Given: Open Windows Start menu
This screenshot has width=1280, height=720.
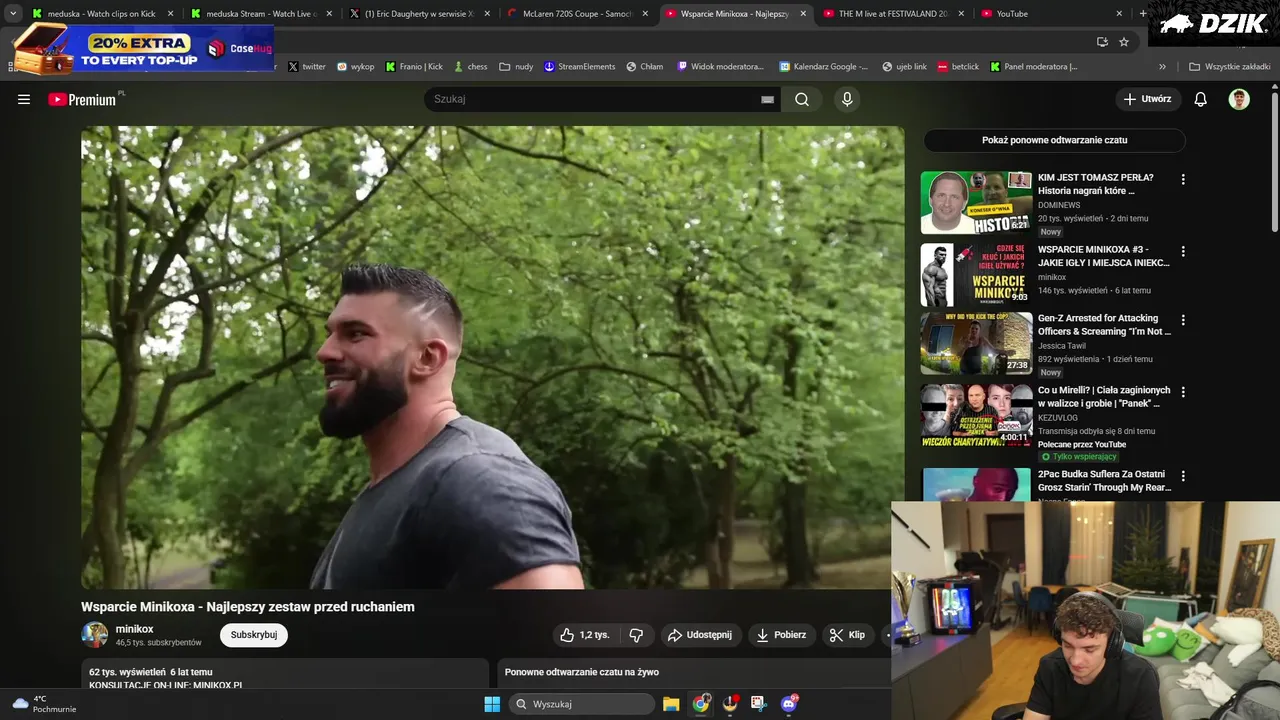Looking at the screenshot, I should pos(492,704).
